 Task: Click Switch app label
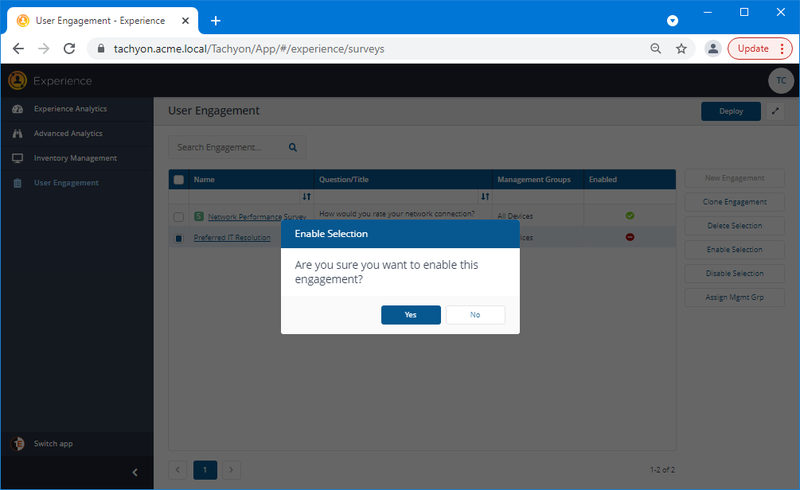53,444
